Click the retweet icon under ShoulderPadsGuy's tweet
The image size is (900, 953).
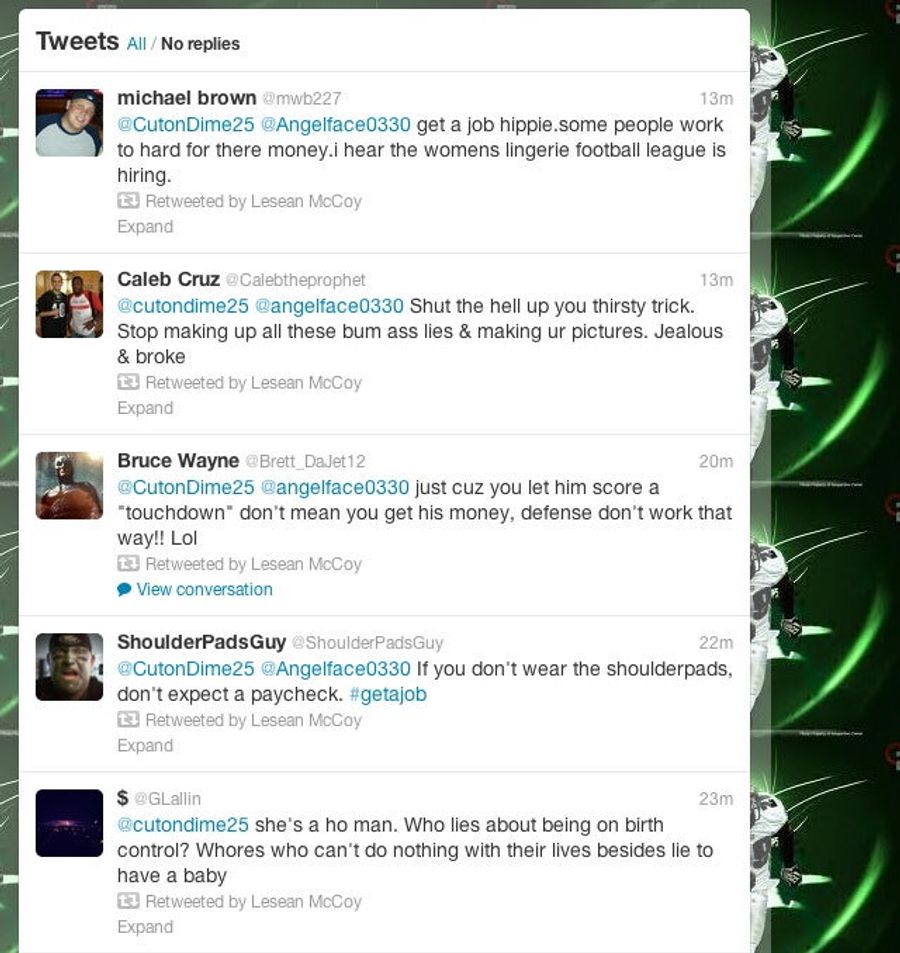click(128, 720)
